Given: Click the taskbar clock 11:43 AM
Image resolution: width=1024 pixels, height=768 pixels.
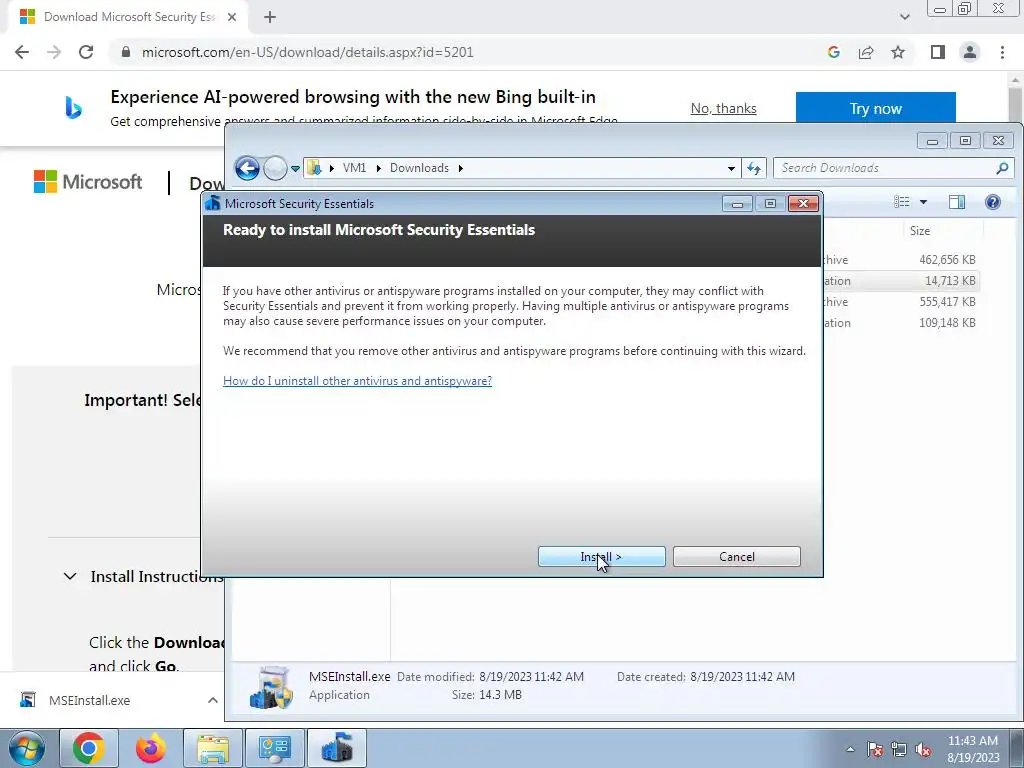Looking at the screenshot, I should [x=972, y=741].
